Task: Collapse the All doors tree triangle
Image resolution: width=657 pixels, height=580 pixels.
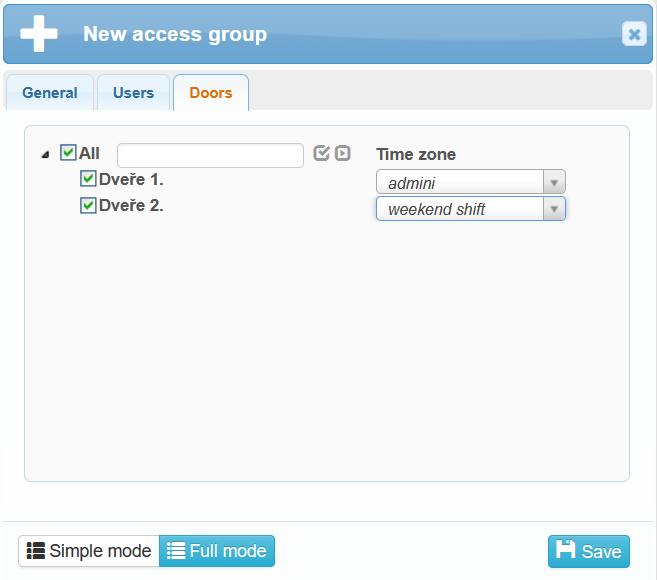Action: click(45, 155)
